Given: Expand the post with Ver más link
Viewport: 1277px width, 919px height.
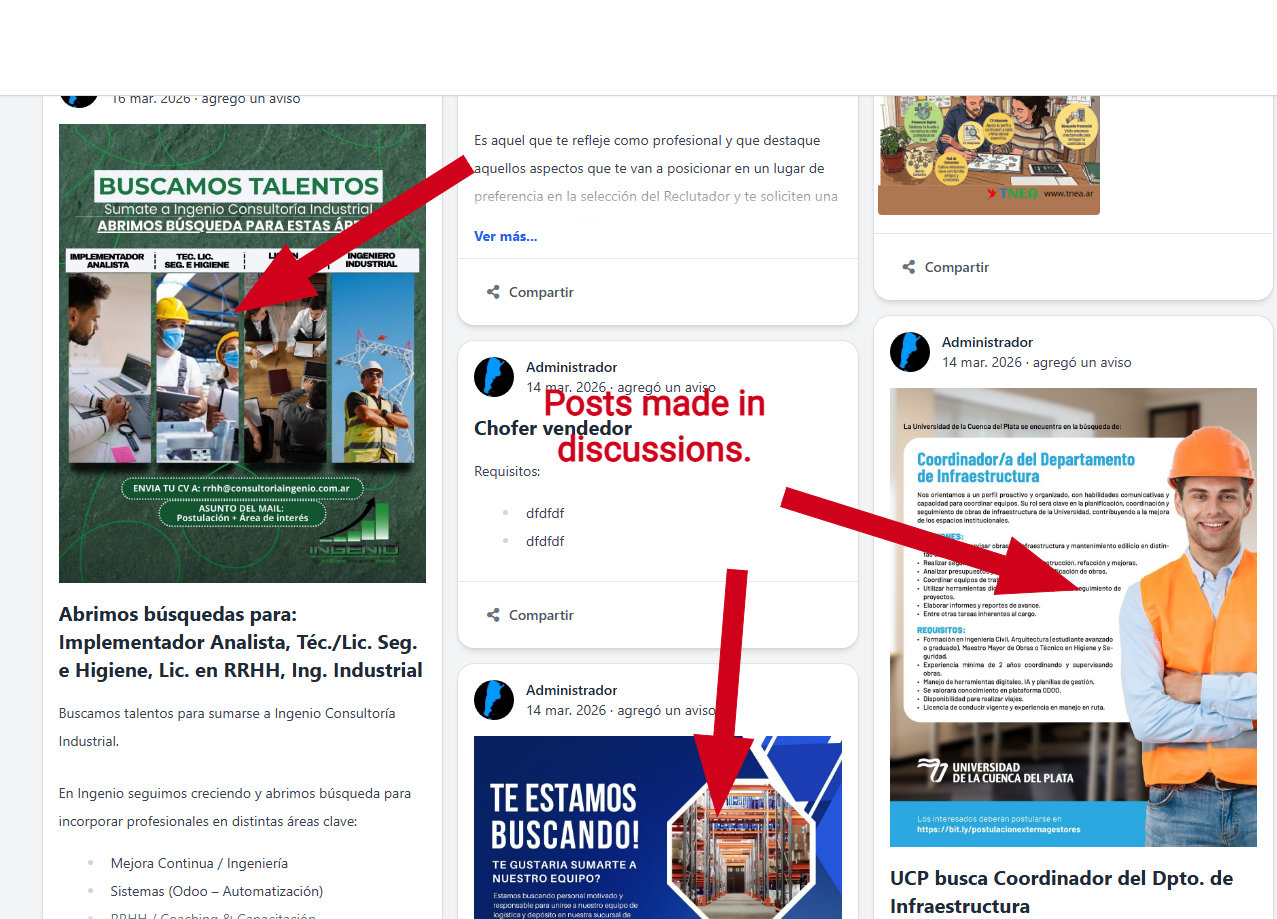Looking at the screenshot, I should coord(505,236).
